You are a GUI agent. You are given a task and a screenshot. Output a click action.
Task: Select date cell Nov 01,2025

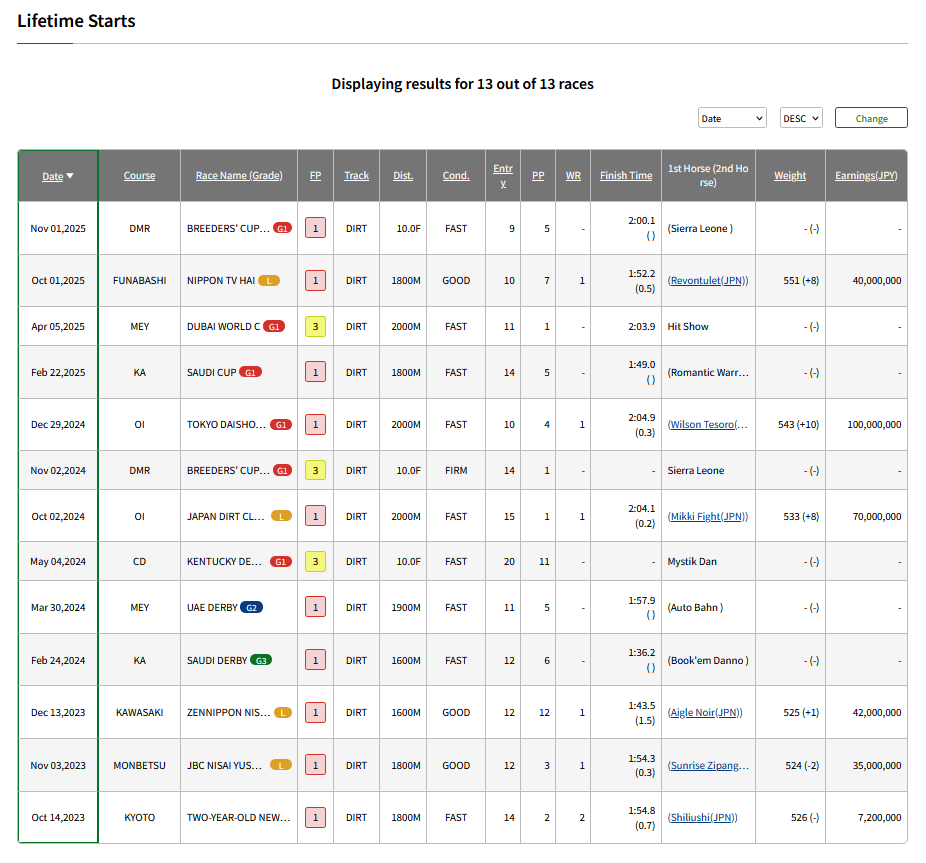tap(58, 229)
